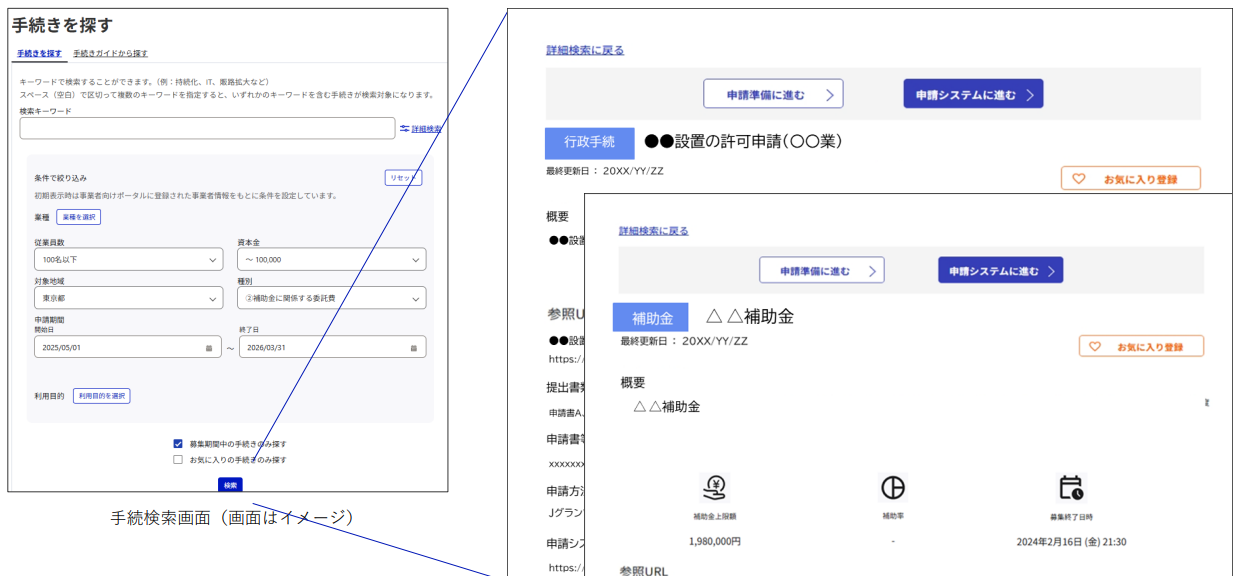Click the 検索キーワード input field
This screenshot has height=576, width=1240.
pyautogui.click(x=207, y=128)
